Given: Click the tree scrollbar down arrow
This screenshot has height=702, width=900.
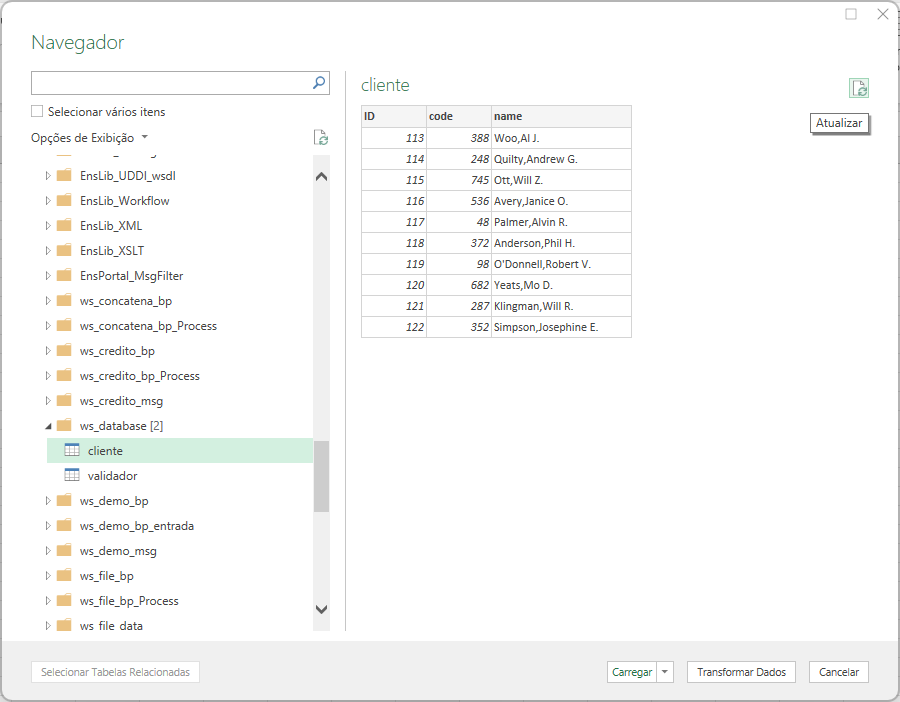Looking at the screenshot, I should click(321, 608).
